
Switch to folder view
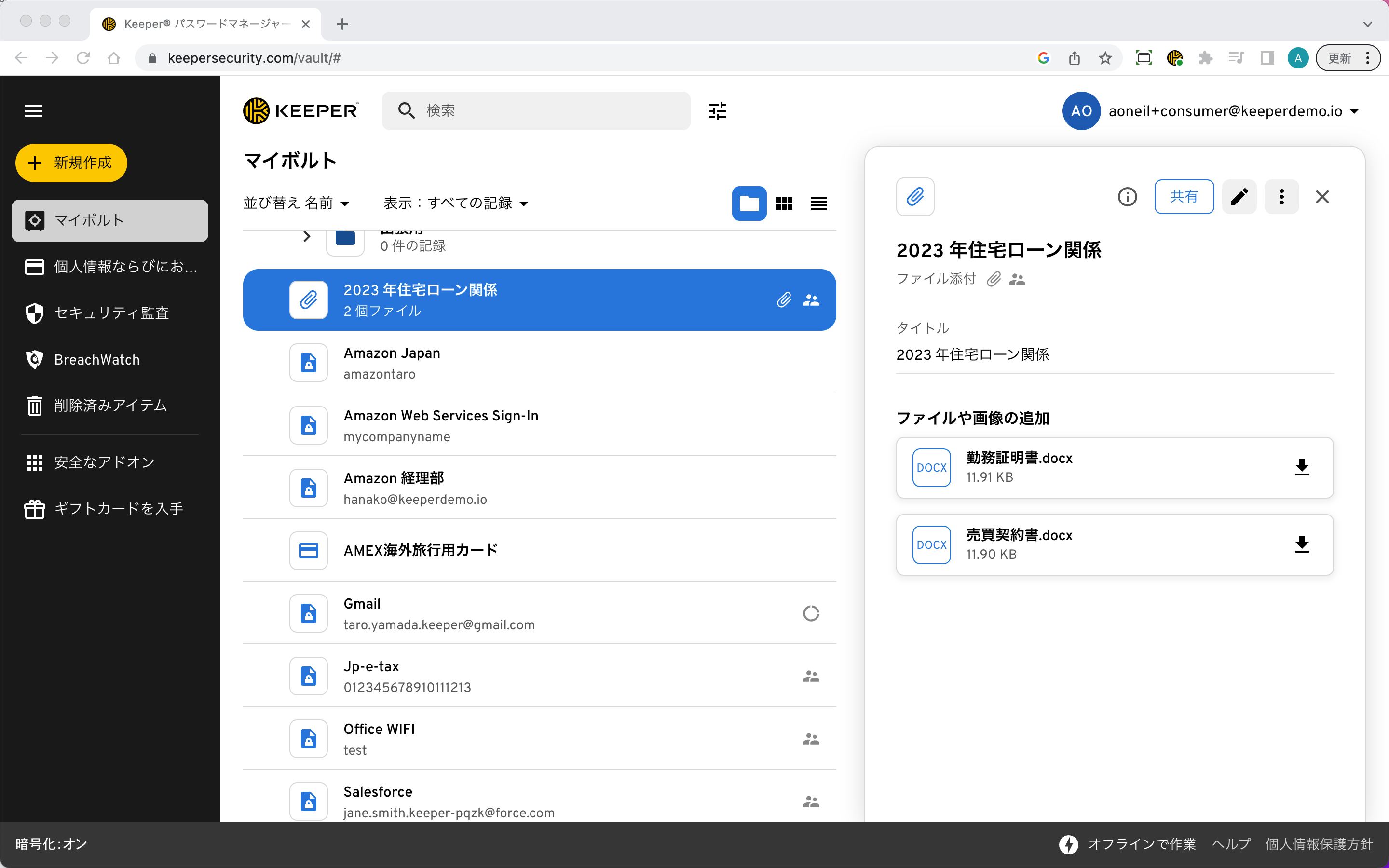(749, 203)
